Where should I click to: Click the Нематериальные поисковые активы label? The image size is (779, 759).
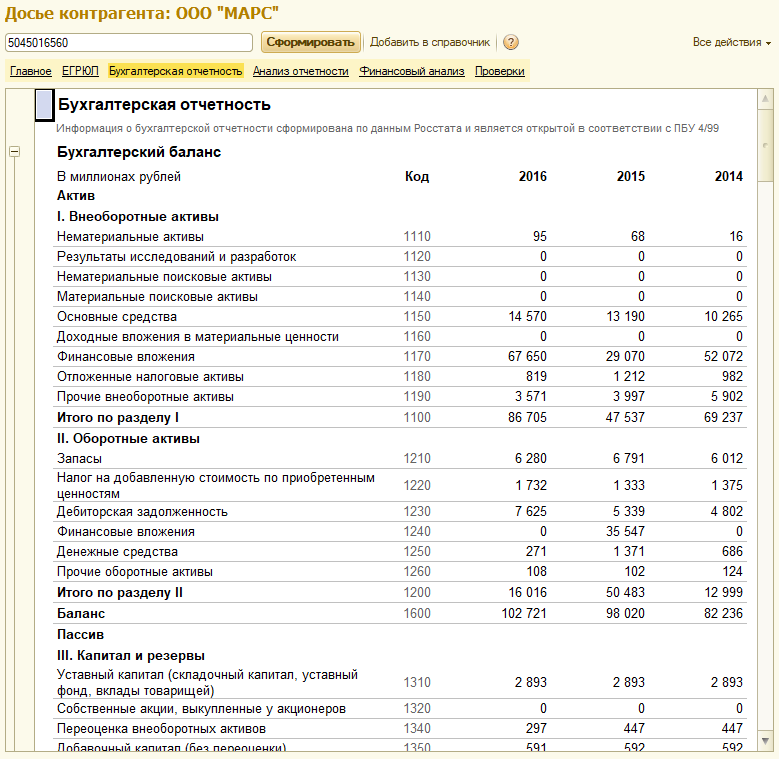[x=164, y=277]
